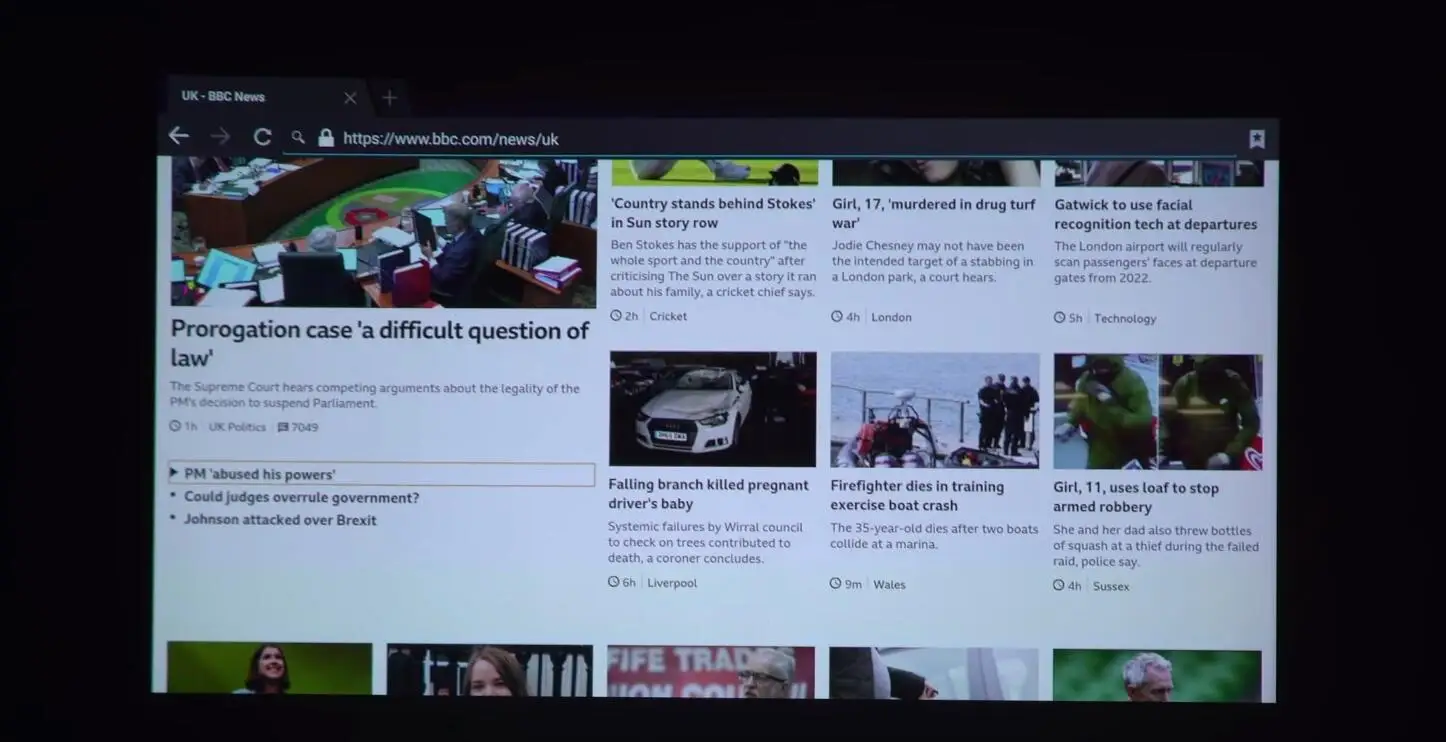1446x742 pixels.
Task: Click the 'bottles of squash' summary text
Action: coord(1156,546)
